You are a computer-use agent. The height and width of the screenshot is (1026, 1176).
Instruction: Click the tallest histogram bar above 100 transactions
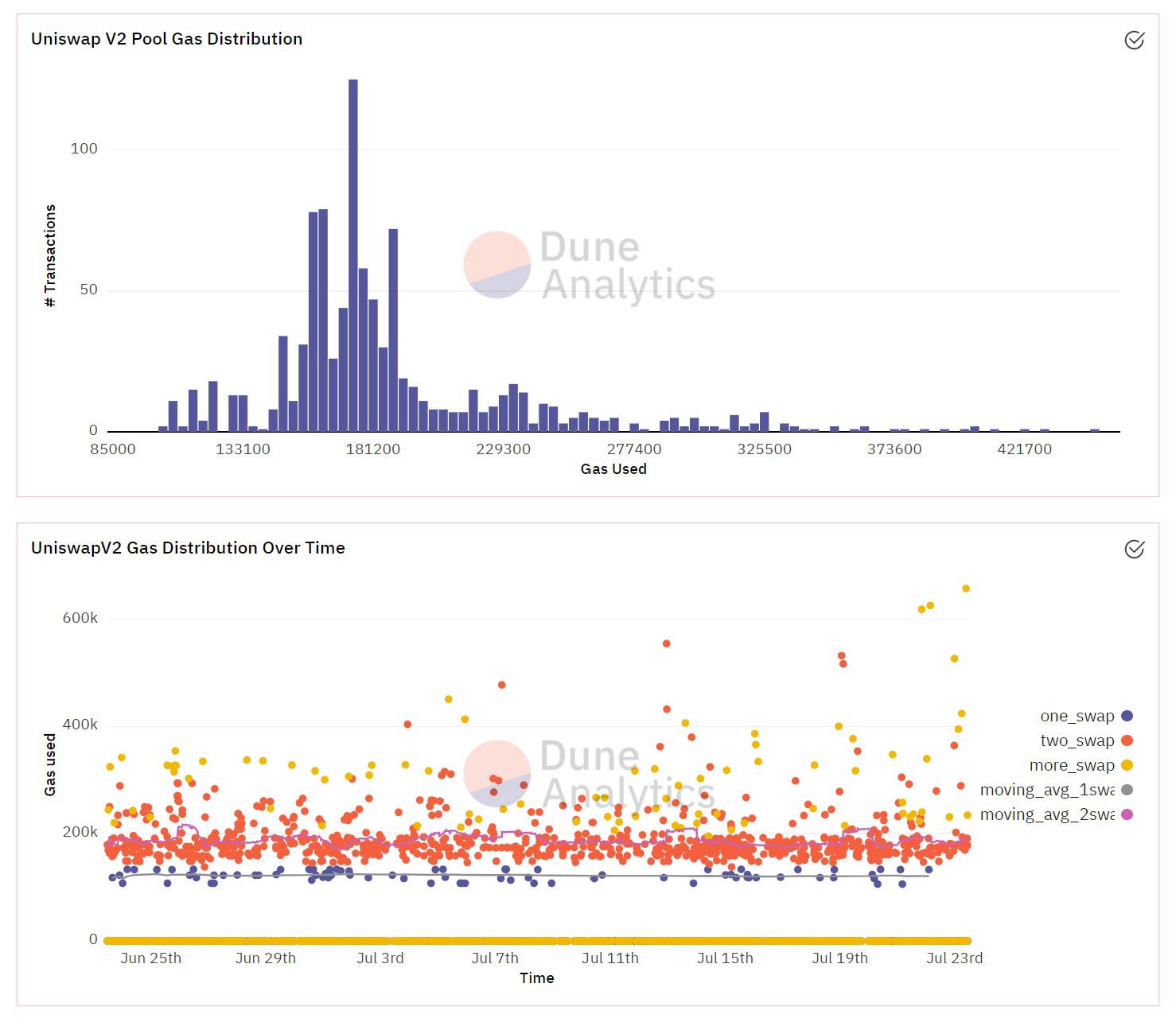pos(352,255)
